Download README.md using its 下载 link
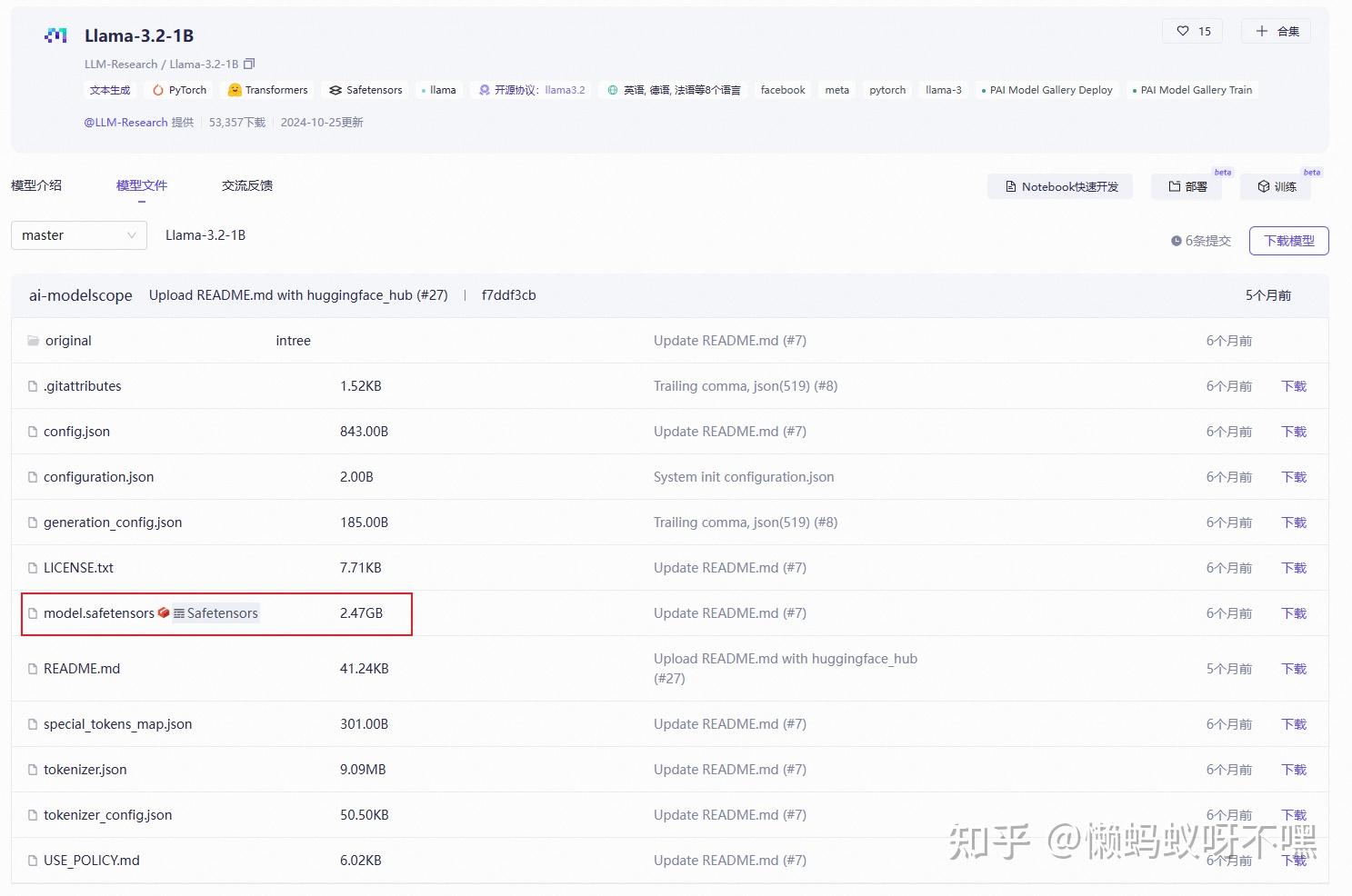This screenshot has width=1352, height=896. pos(1294,669)
